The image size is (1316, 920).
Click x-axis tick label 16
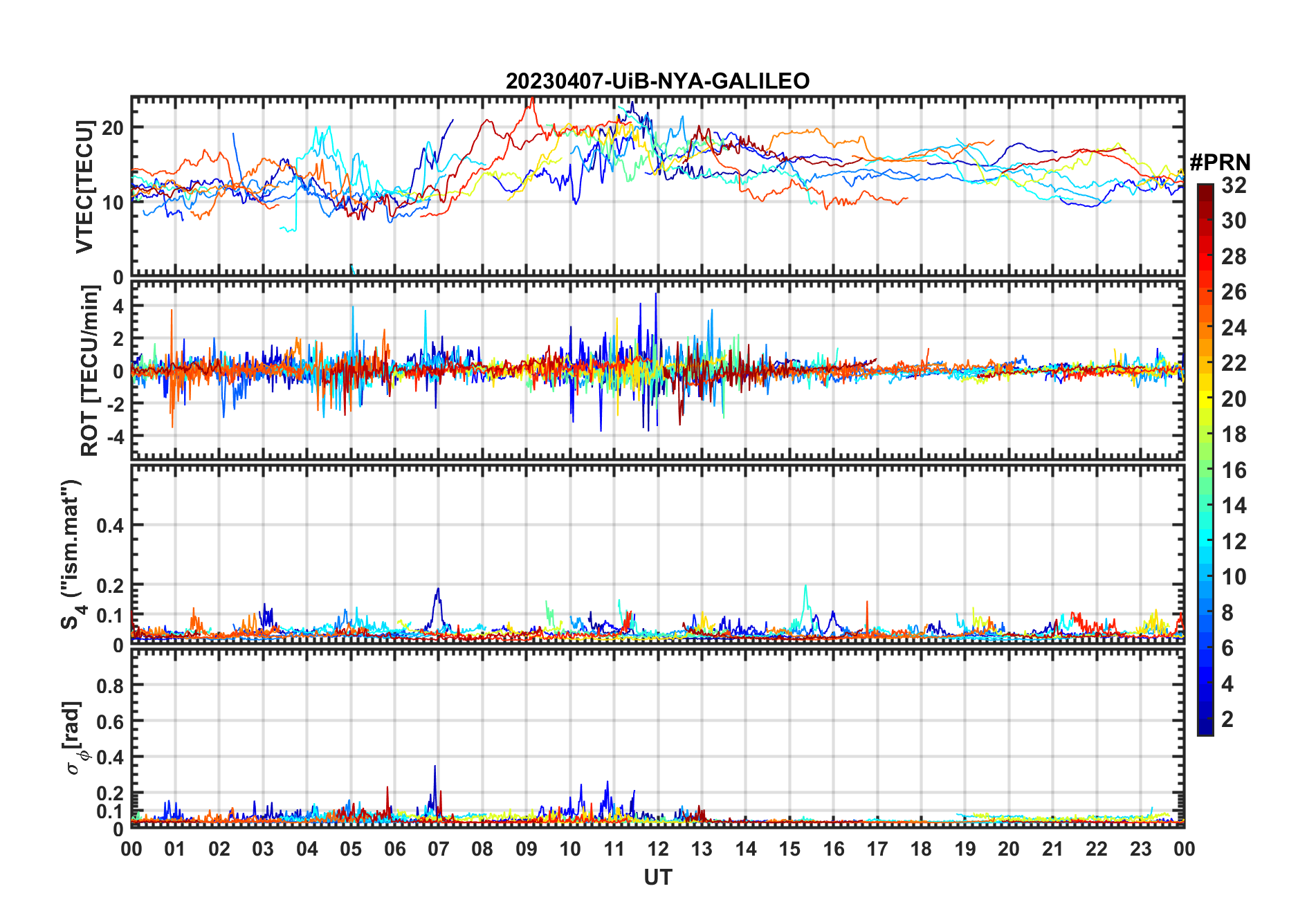834,849
